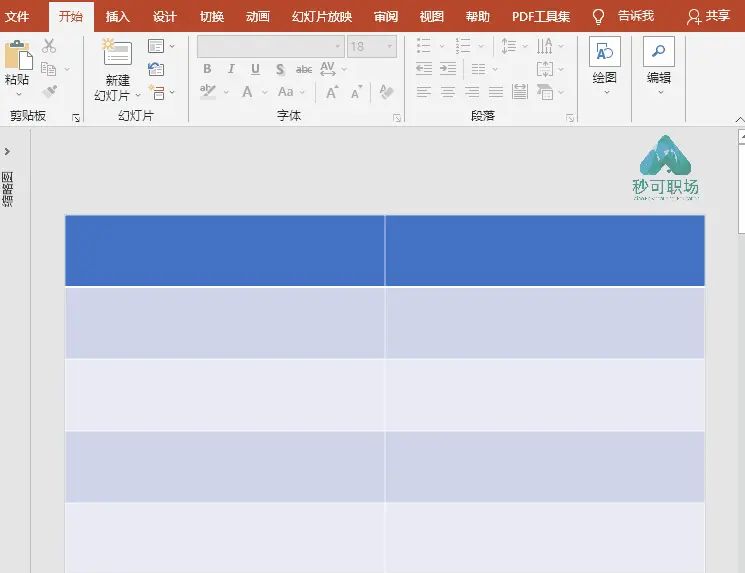This screenshot has height=573, width=745.
Task: Toggle Underline formatting
Action: [x=255, y=69]
